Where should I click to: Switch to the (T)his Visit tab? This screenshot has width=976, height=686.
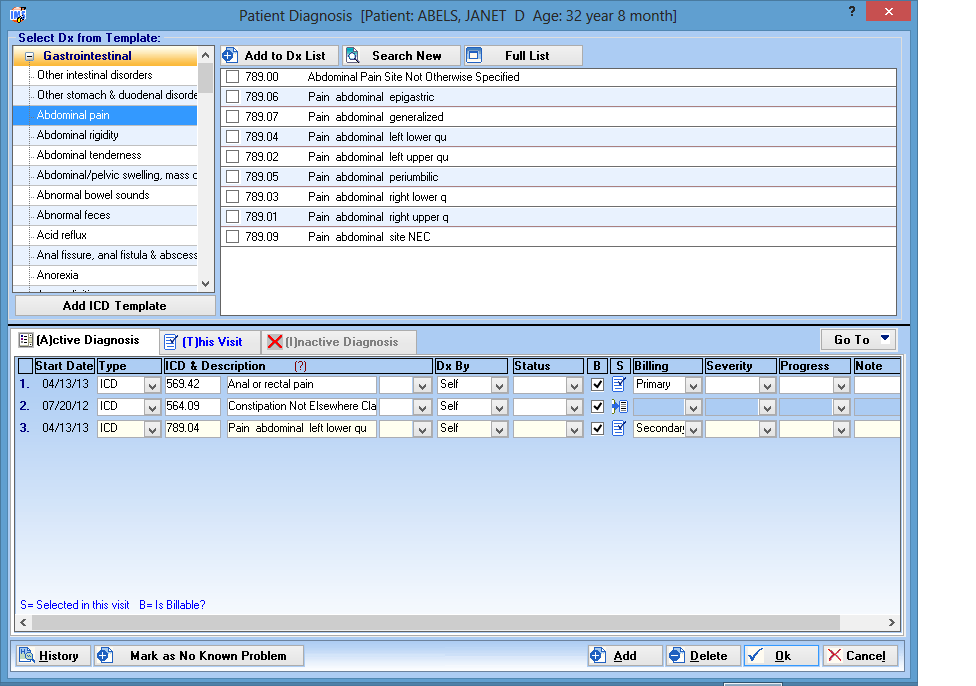(210, 342)
